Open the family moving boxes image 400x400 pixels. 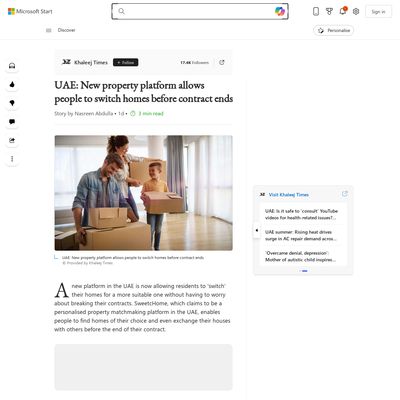click(x=144, y=193)
